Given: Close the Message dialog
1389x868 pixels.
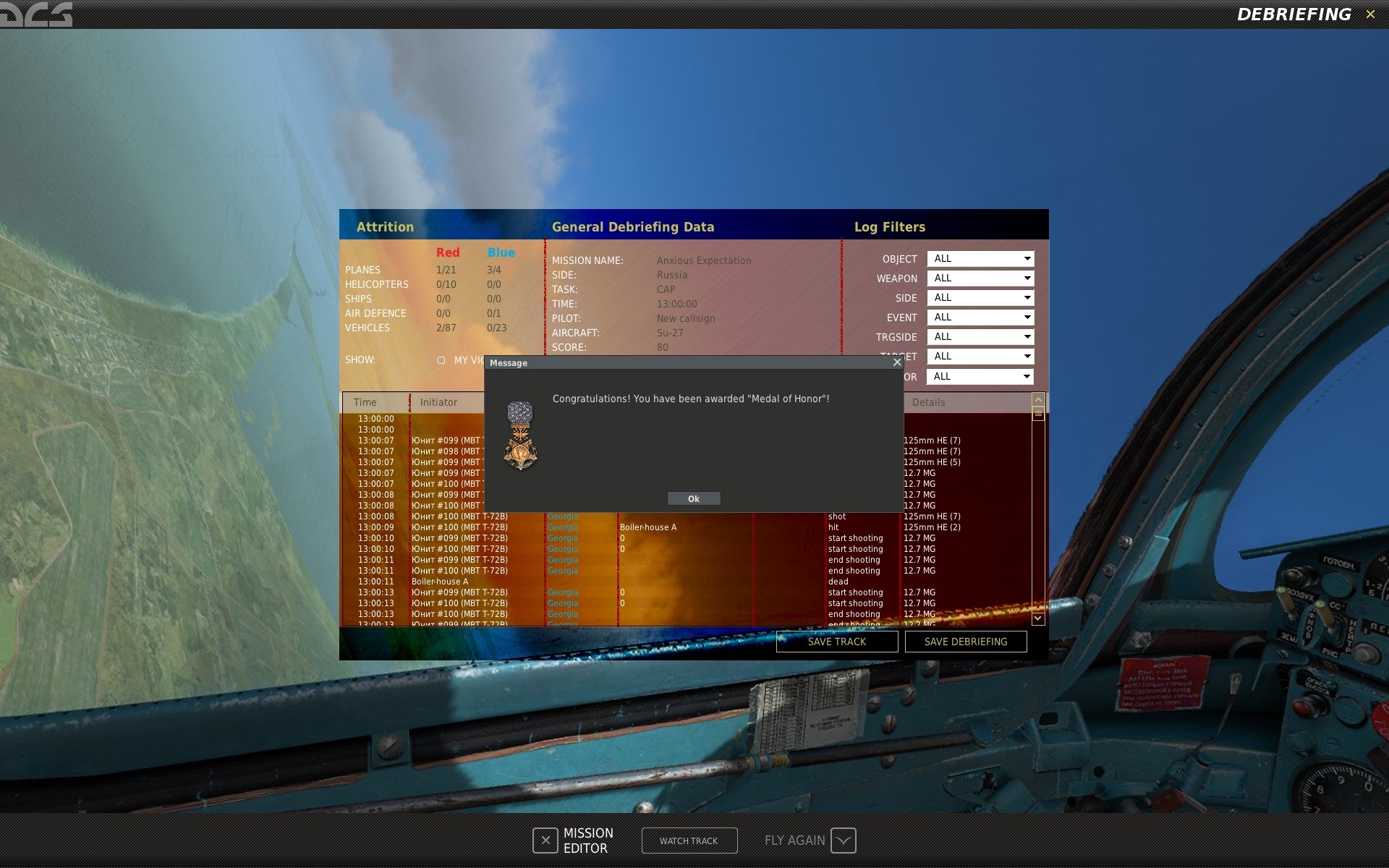Looking at the screenshot, I should point(897,362).
